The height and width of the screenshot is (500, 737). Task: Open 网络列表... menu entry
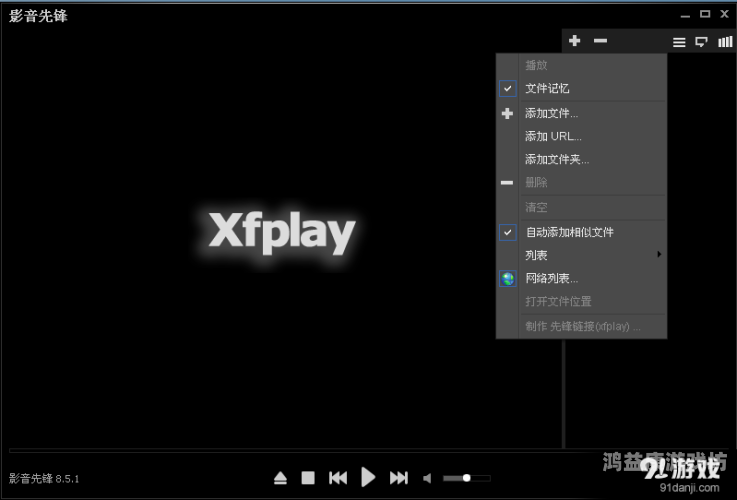581,278
